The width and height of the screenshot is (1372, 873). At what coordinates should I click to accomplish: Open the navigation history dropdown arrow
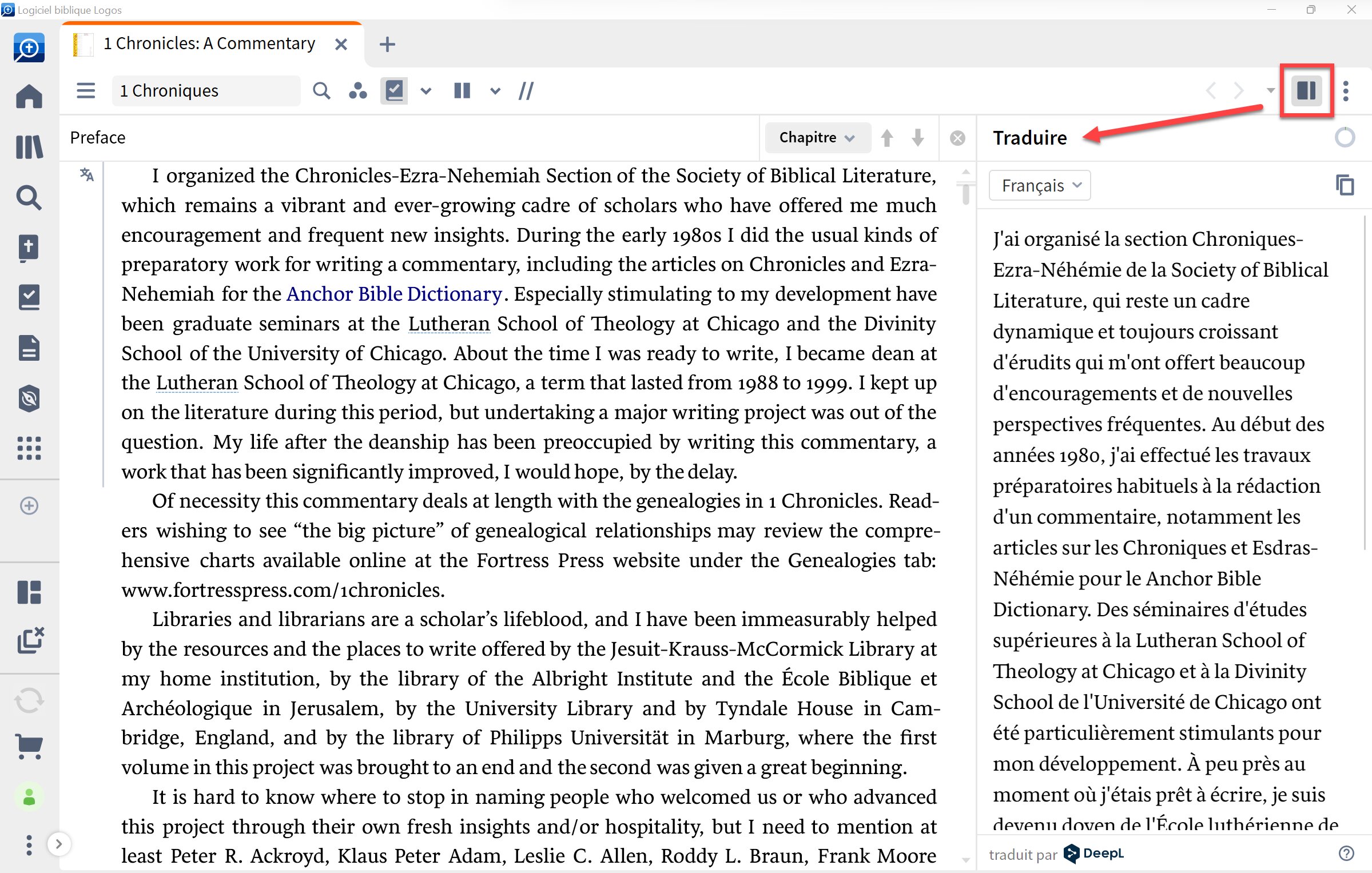[1271, 90]
